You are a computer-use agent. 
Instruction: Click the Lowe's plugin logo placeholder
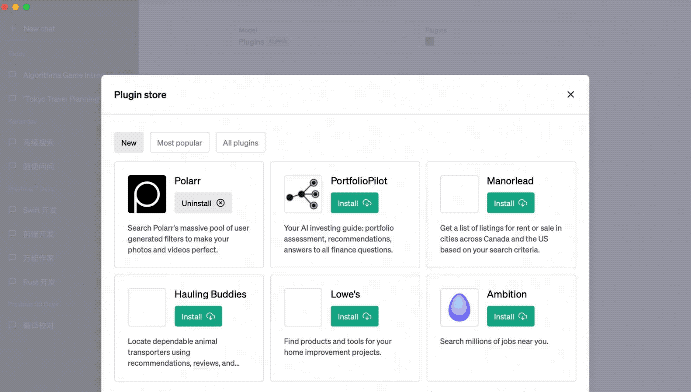[303, 307]
